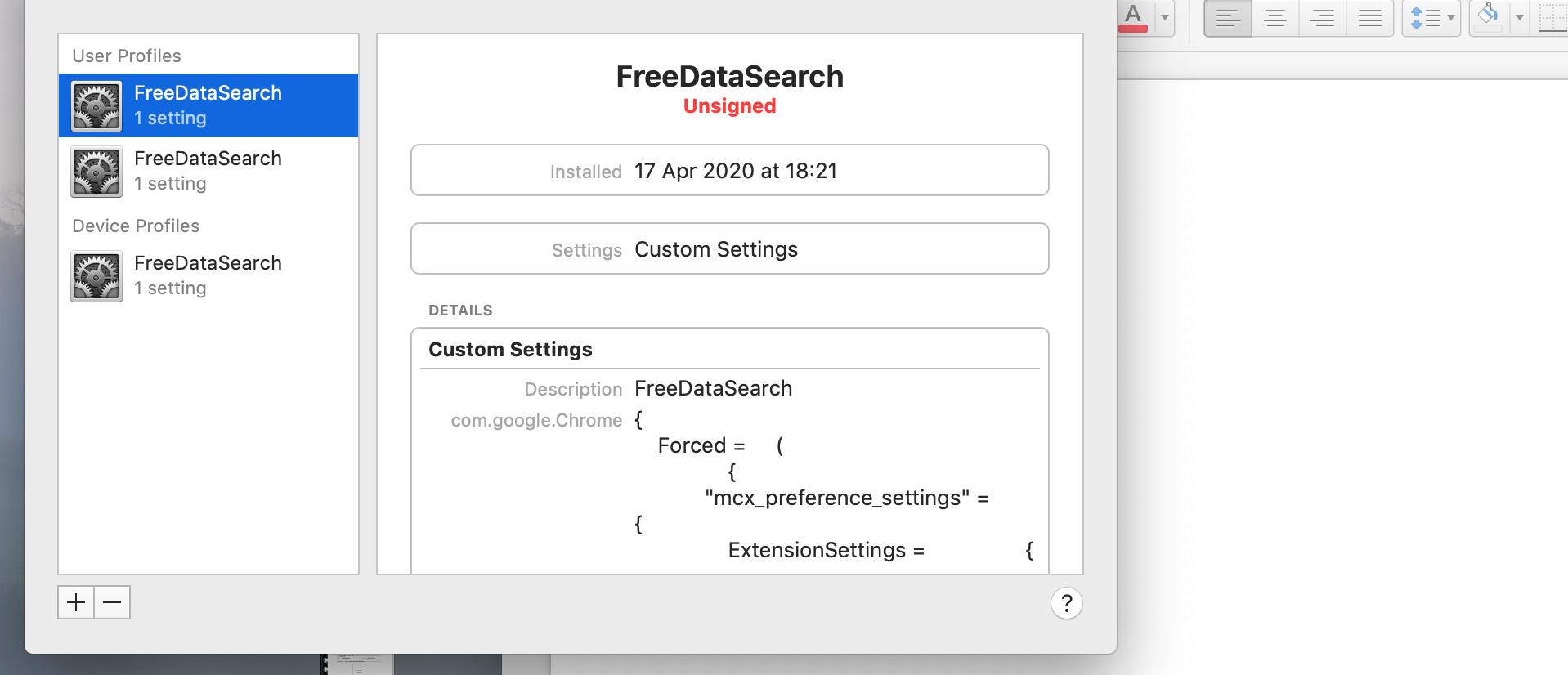
Task: Align text left in the toolbar
Action: point(1228,18)
